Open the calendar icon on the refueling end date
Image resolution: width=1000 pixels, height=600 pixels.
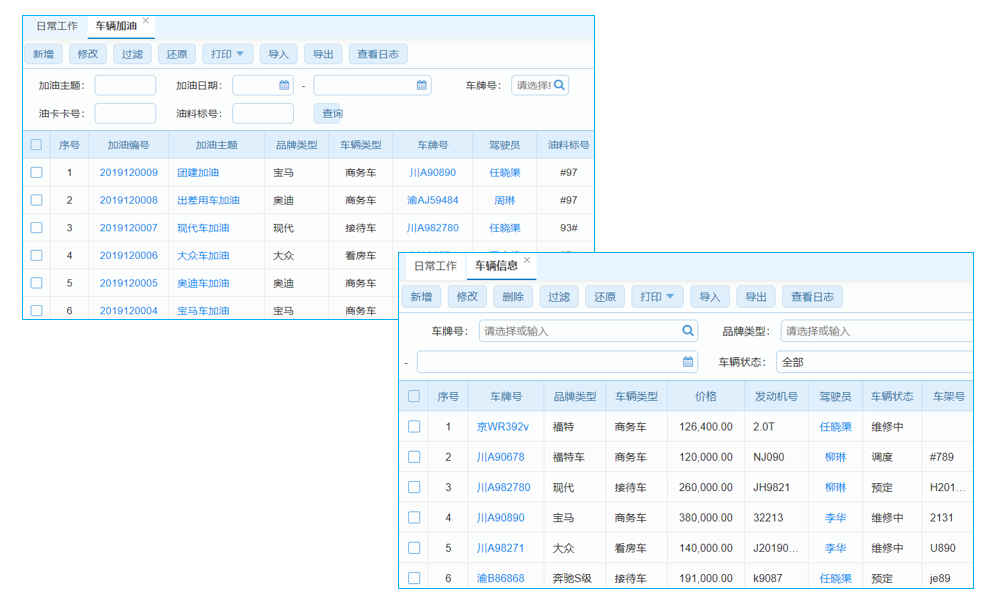pyautogui.click(x=420, y=85)
